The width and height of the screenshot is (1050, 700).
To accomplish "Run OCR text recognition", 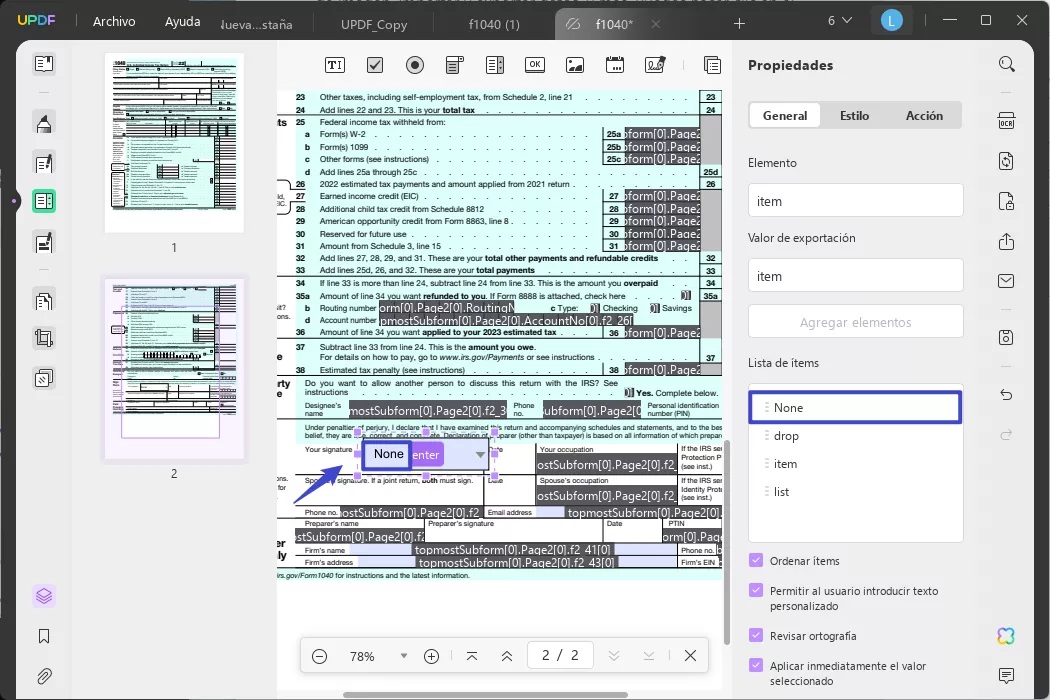I will (1006, 121).
